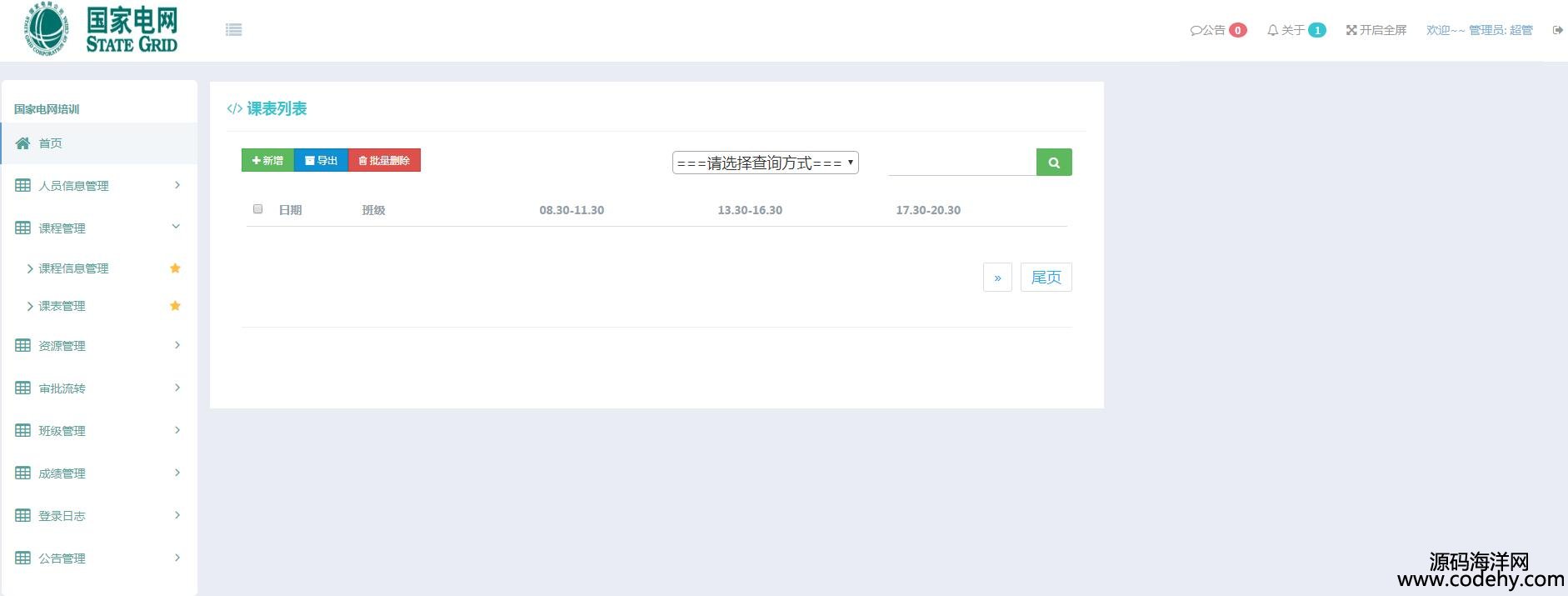Viewport: 1568px width, 596px height.
Task: Open the 关于 bell notifications
Action: pyautogui.click(x=1286, y=30)
